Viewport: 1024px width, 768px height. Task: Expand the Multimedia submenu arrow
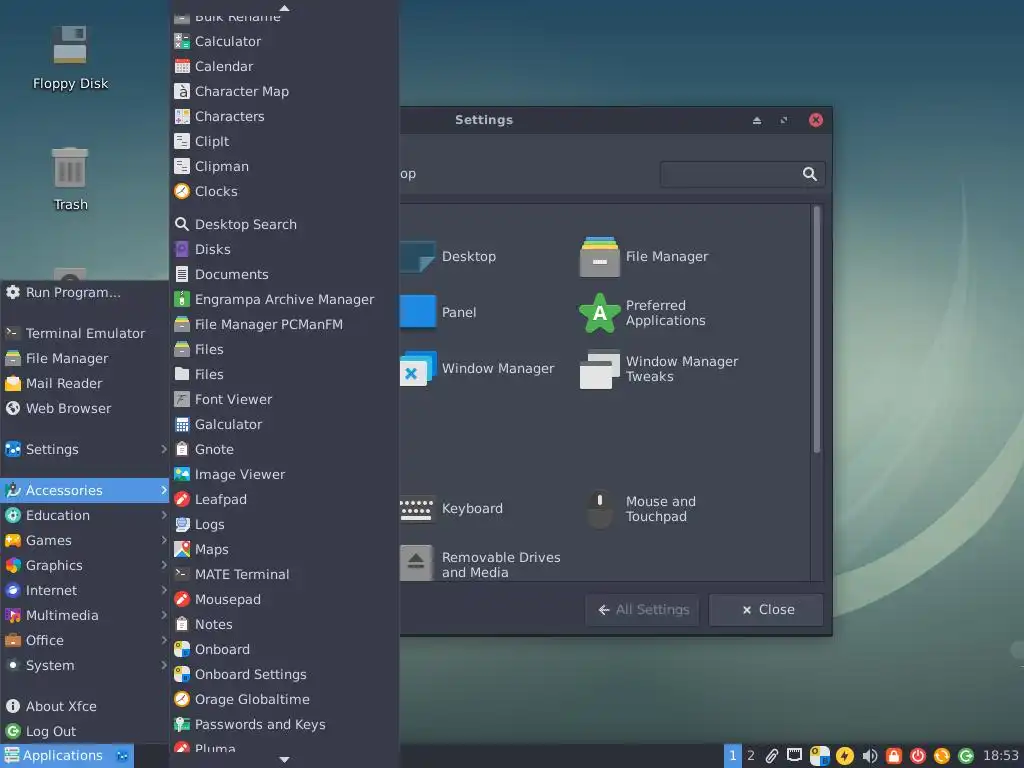[x=163, y=615]
